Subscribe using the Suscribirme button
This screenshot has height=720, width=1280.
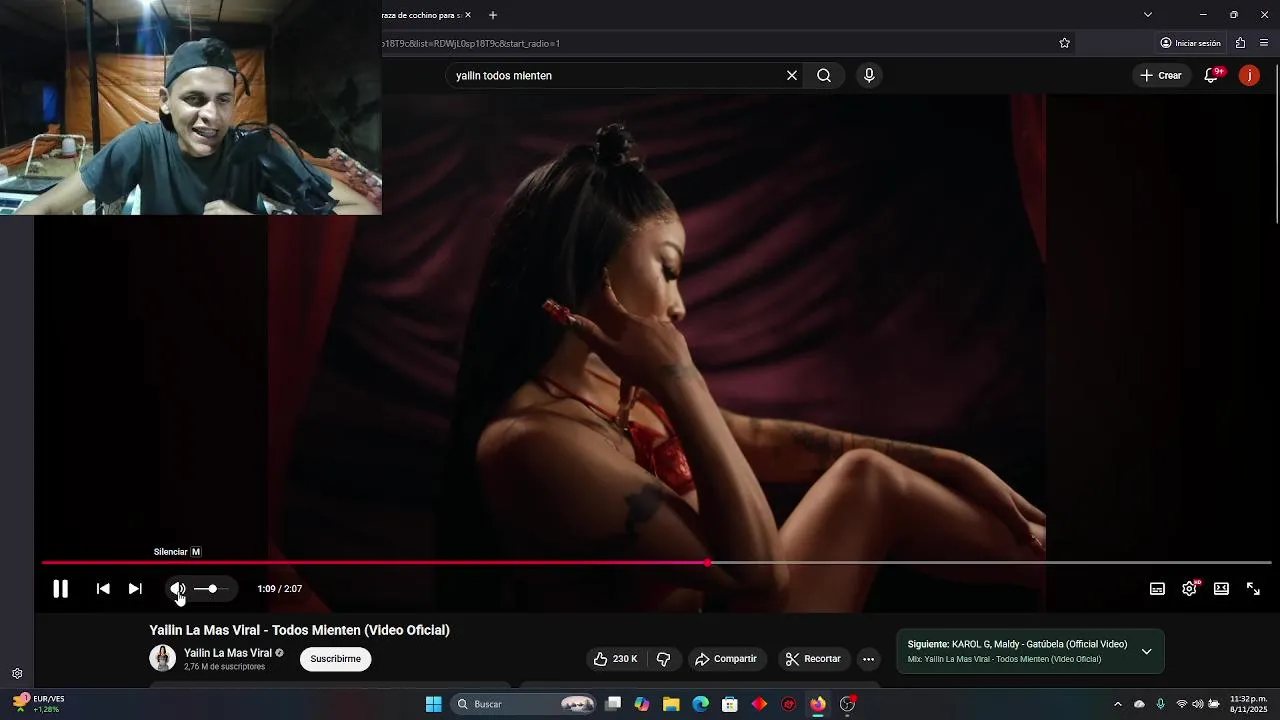pyautogui.click(x=336, y=659)
